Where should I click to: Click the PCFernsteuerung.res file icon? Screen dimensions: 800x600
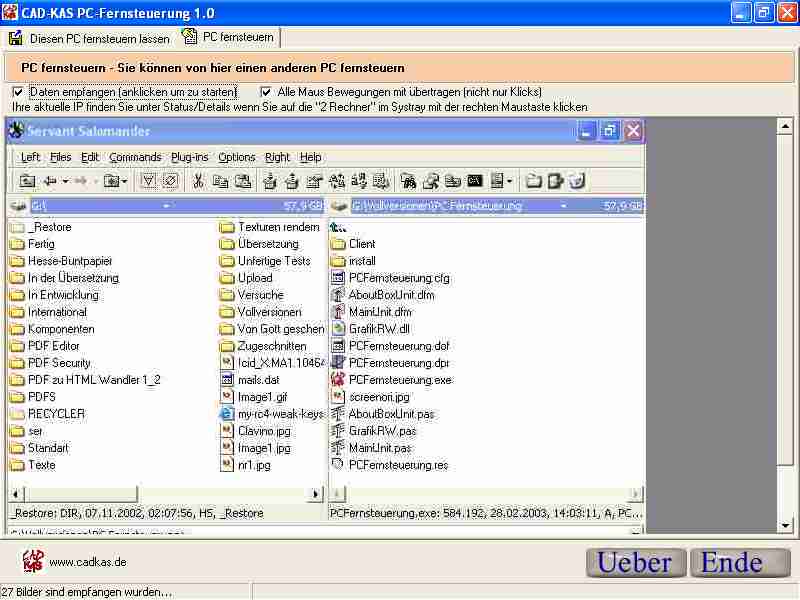coord(337,465)
